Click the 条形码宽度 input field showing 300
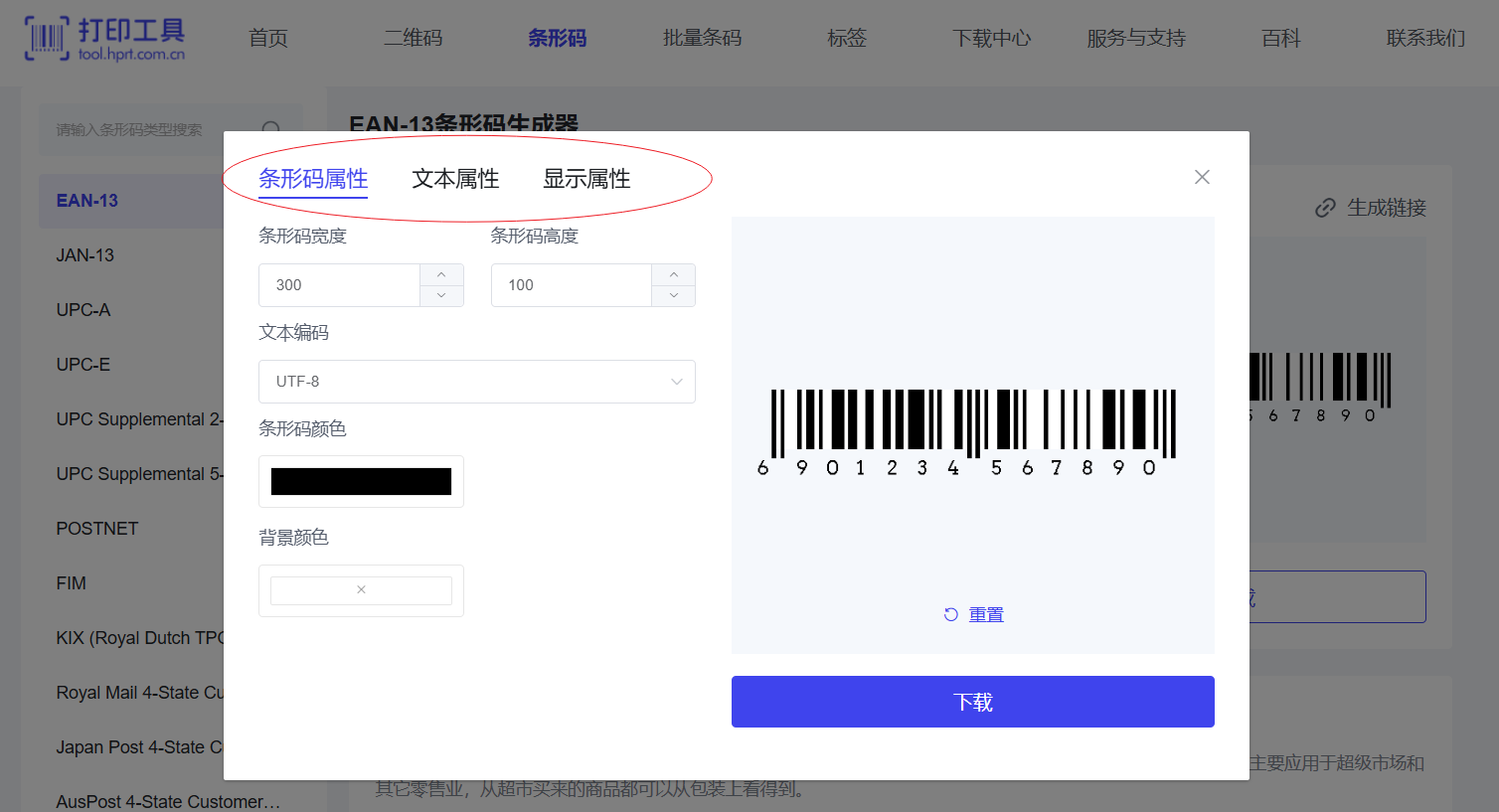 point(339,285)
